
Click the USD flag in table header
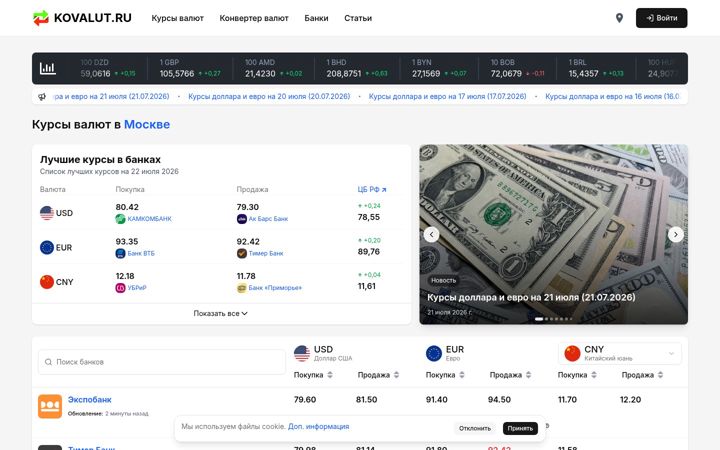[302, 353]
